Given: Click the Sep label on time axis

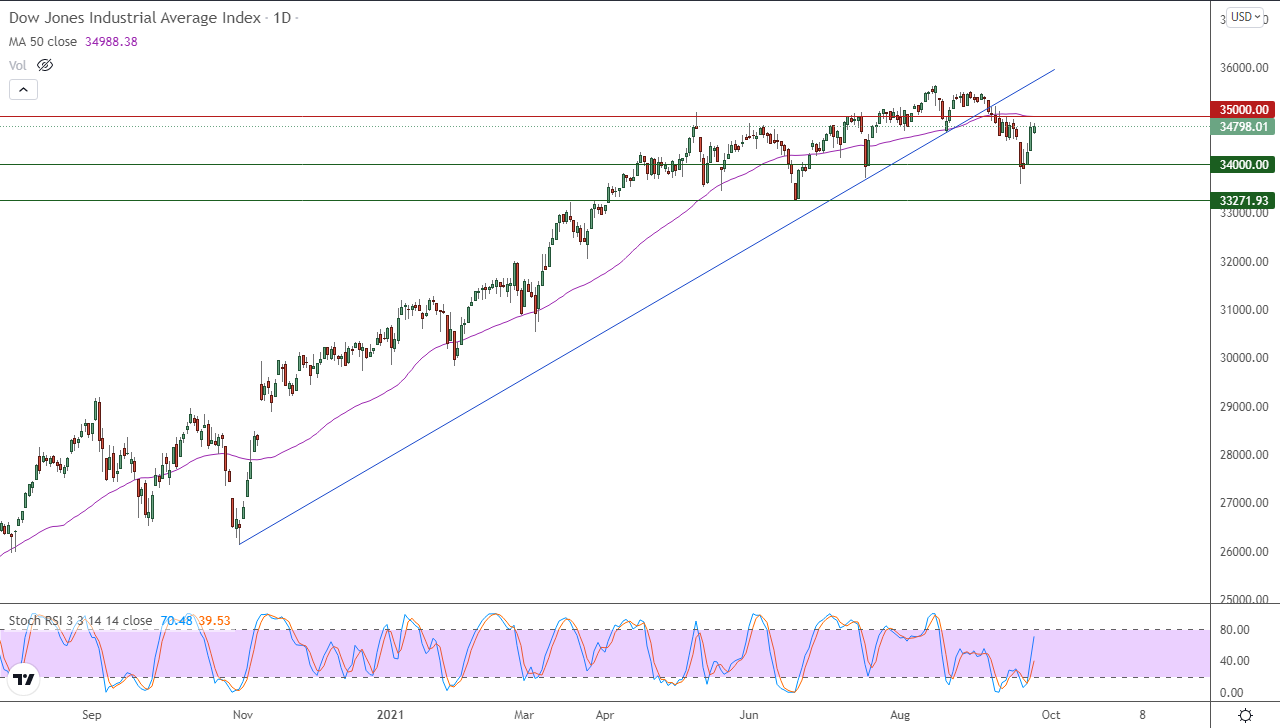Looking at the screenshot, I should 92,715.
